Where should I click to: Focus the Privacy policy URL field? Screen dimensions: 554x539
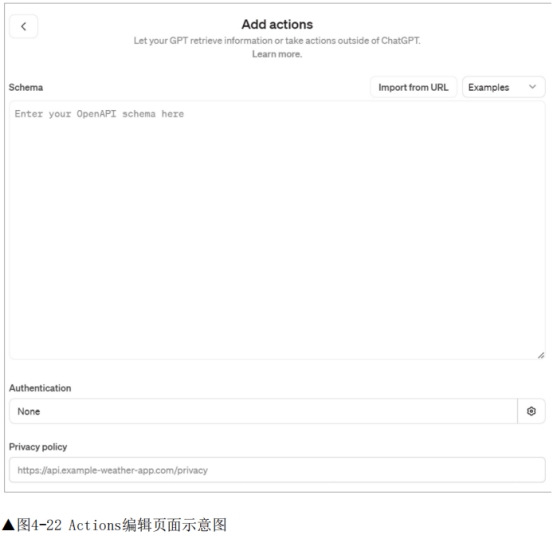click(x=277, y=470)
